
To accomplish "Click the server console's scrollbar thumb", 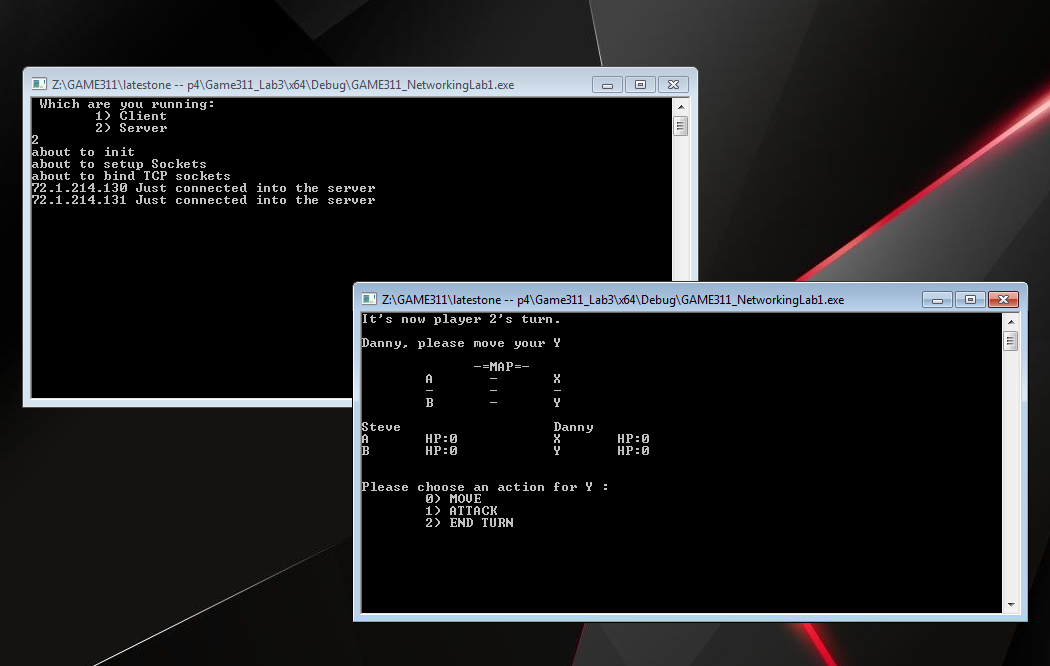I will tap(680, 126).
